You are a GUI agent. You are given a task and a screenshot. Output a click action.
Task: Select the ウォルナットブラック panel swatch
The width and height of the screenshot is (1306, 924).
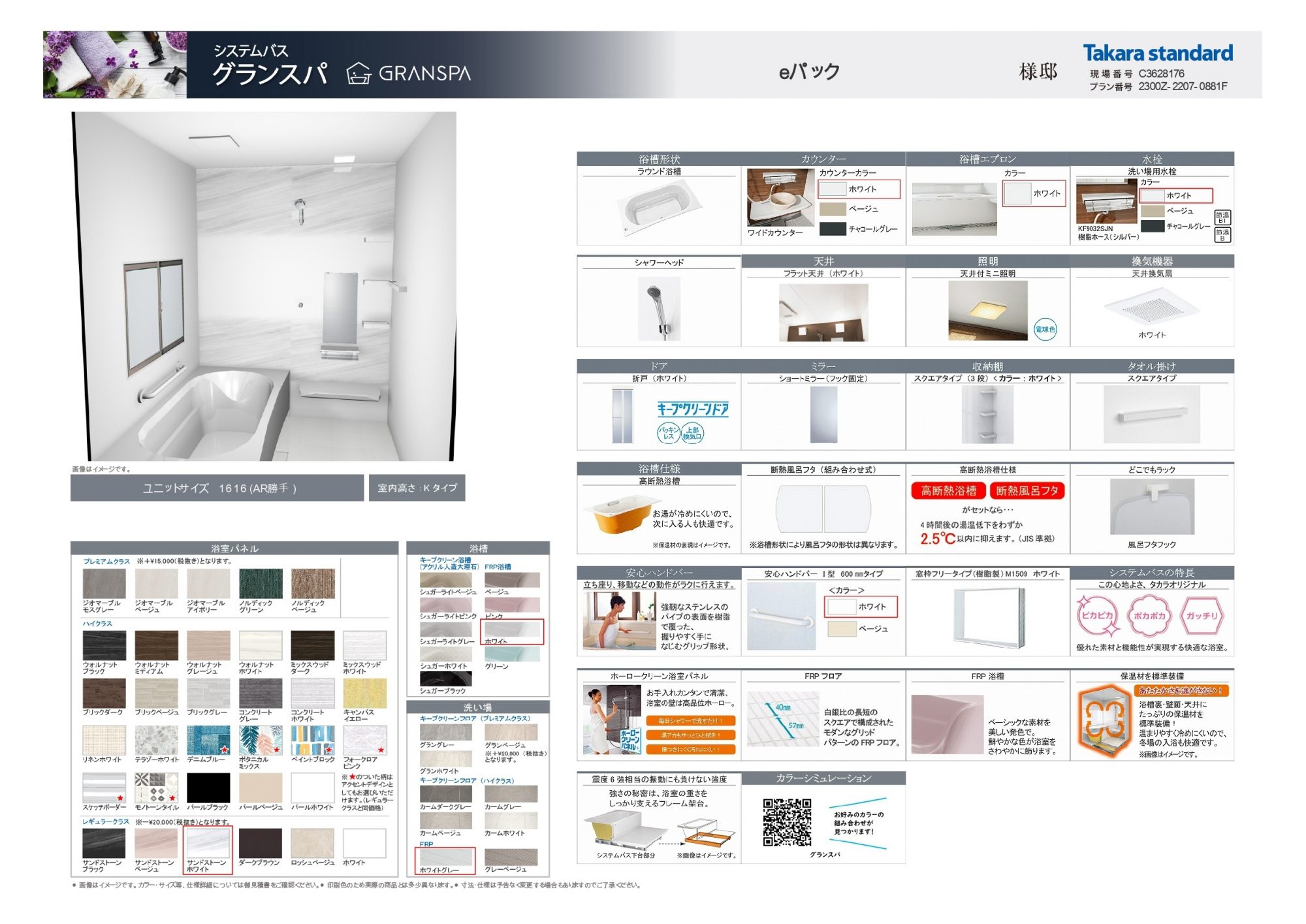[x=104, y=646]
